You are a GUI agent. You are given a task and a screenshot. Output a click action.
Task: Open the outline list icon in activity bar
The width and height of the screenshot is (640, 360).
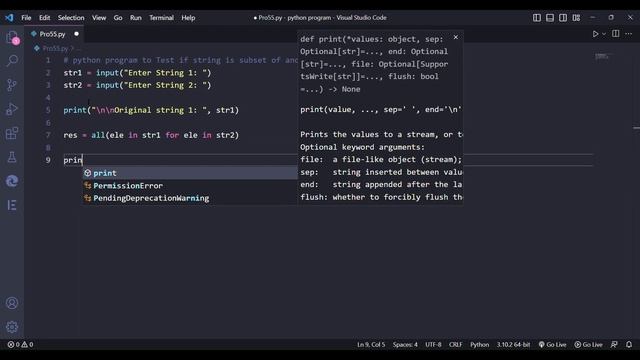coord(12,205)
